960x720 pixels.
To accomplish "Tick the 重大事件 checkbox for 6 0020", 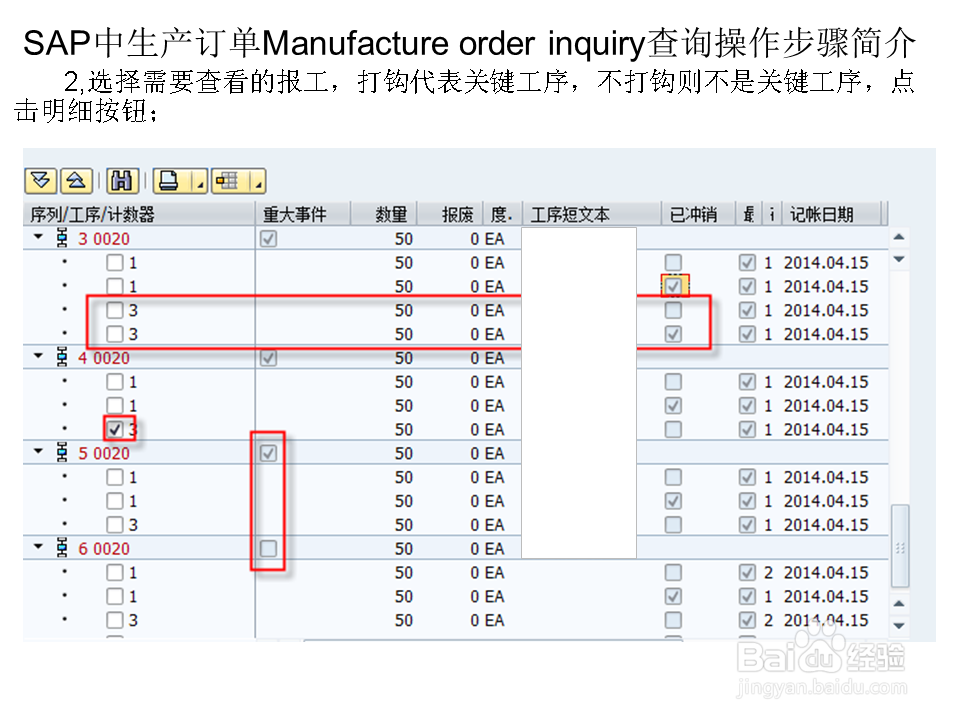I will (x=268, y=549).
